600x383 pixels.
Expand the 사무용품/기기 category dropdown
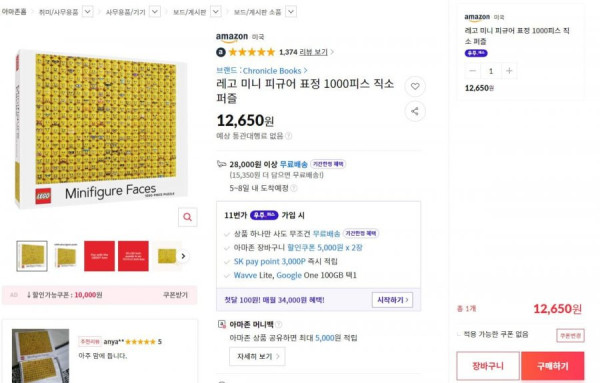[155, 12]
